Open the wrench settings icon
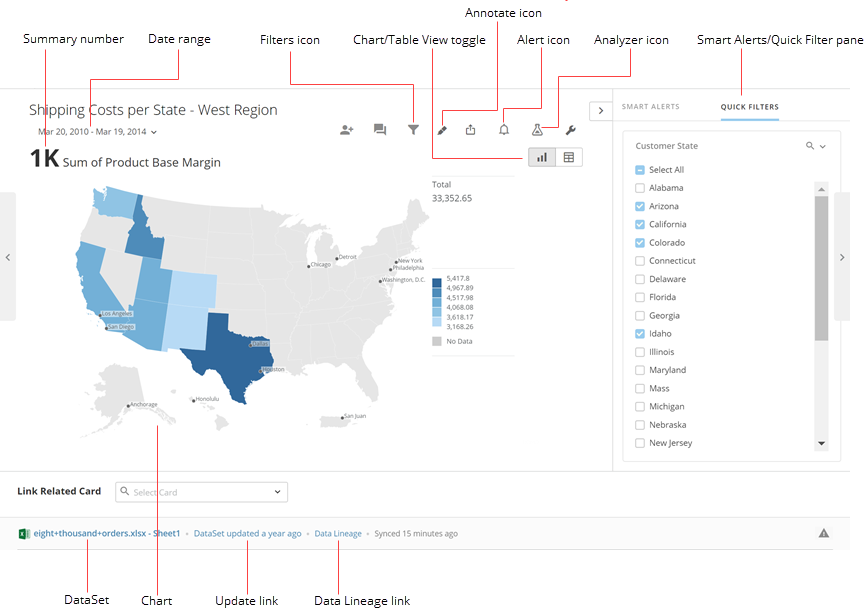Screen dimensions: 864x608 coord(570,129)
